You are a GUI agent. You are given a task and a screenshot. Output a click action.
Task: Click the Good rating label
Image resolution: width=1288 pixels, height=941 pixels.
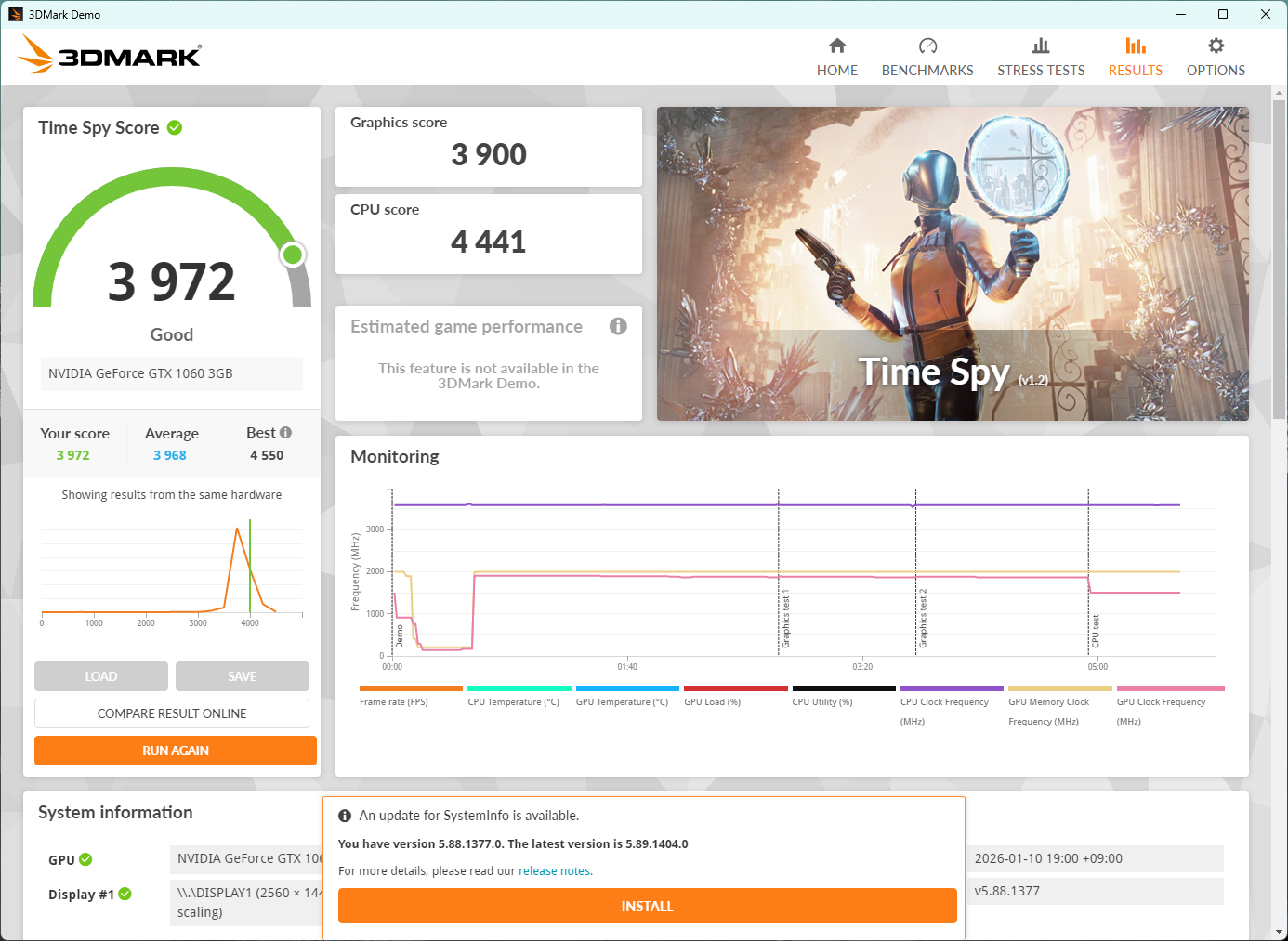(172, 334)
